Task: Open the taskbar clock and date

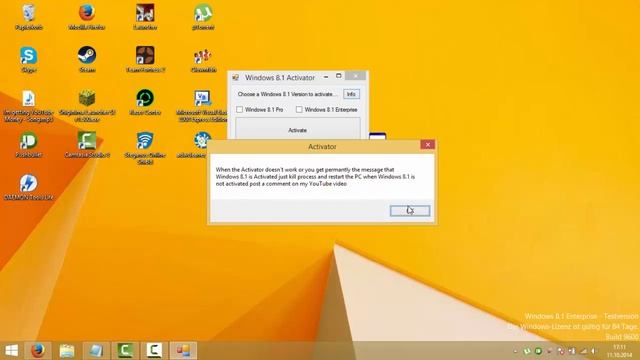Action: 619,351
